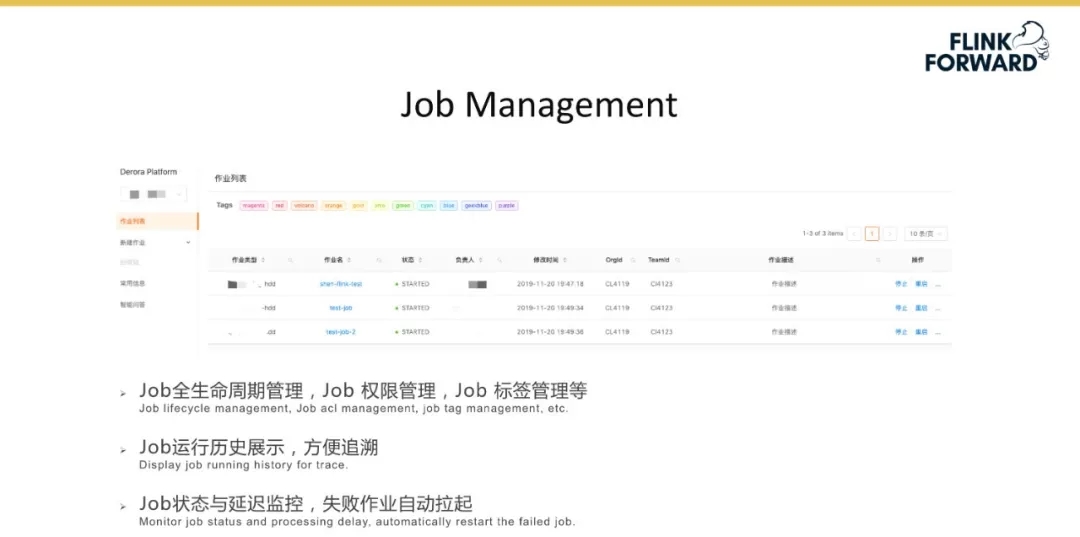The width and height of the screenshot is (1080, 537).
Task: Click the search icon beside OrgId header
Action: click(x=631, y=260)
